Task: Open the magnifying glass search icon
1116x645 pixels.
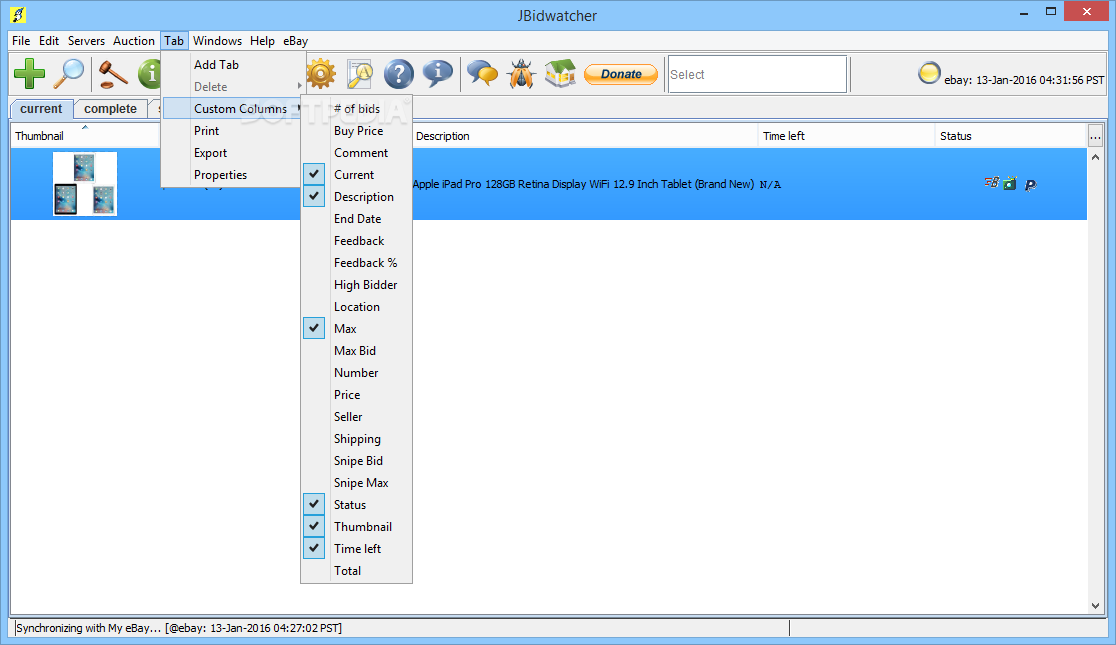Action: (x=70, y=73)
